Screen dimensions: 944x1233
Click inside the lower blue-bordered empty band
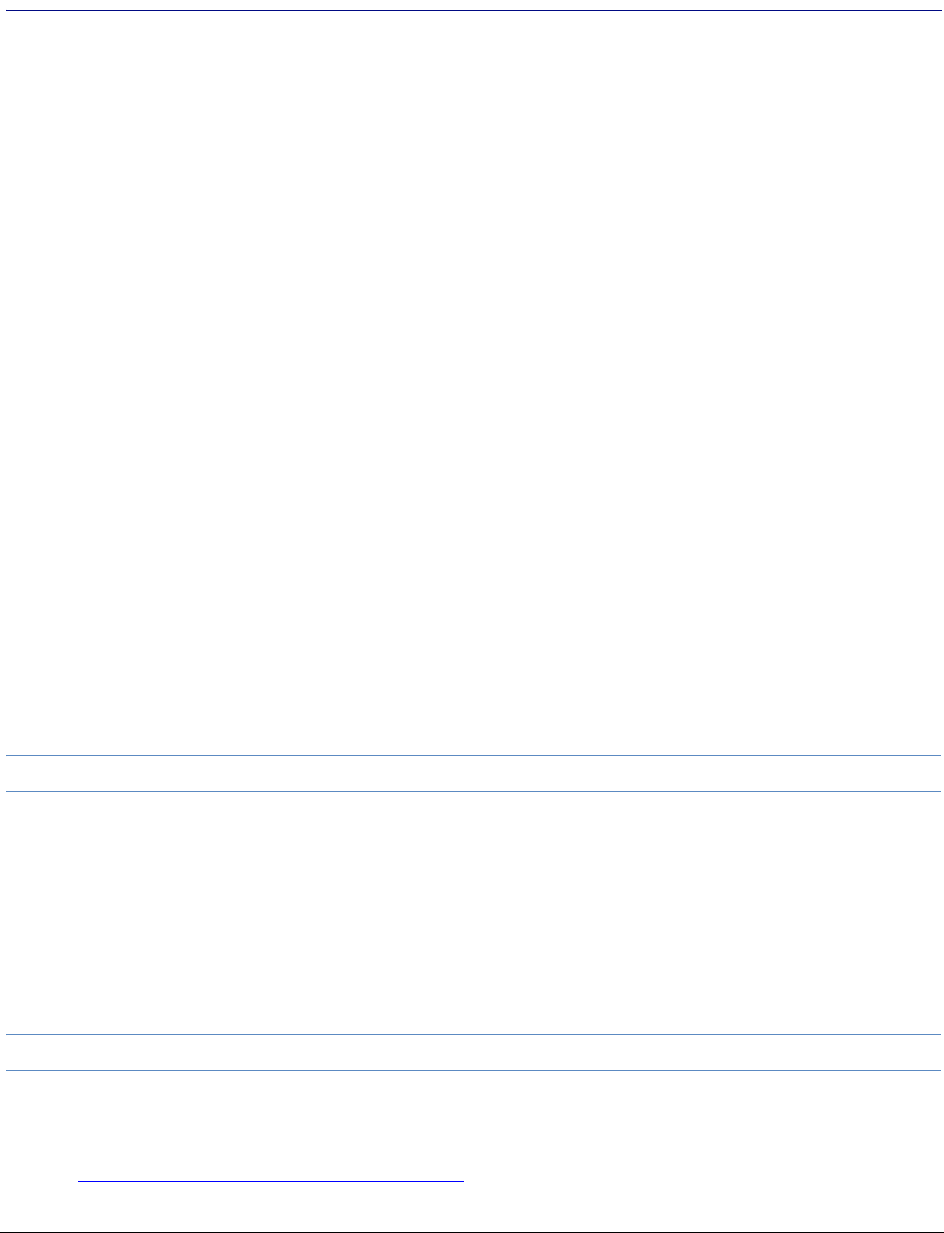pyautogui.click(x=472, y=1053)
